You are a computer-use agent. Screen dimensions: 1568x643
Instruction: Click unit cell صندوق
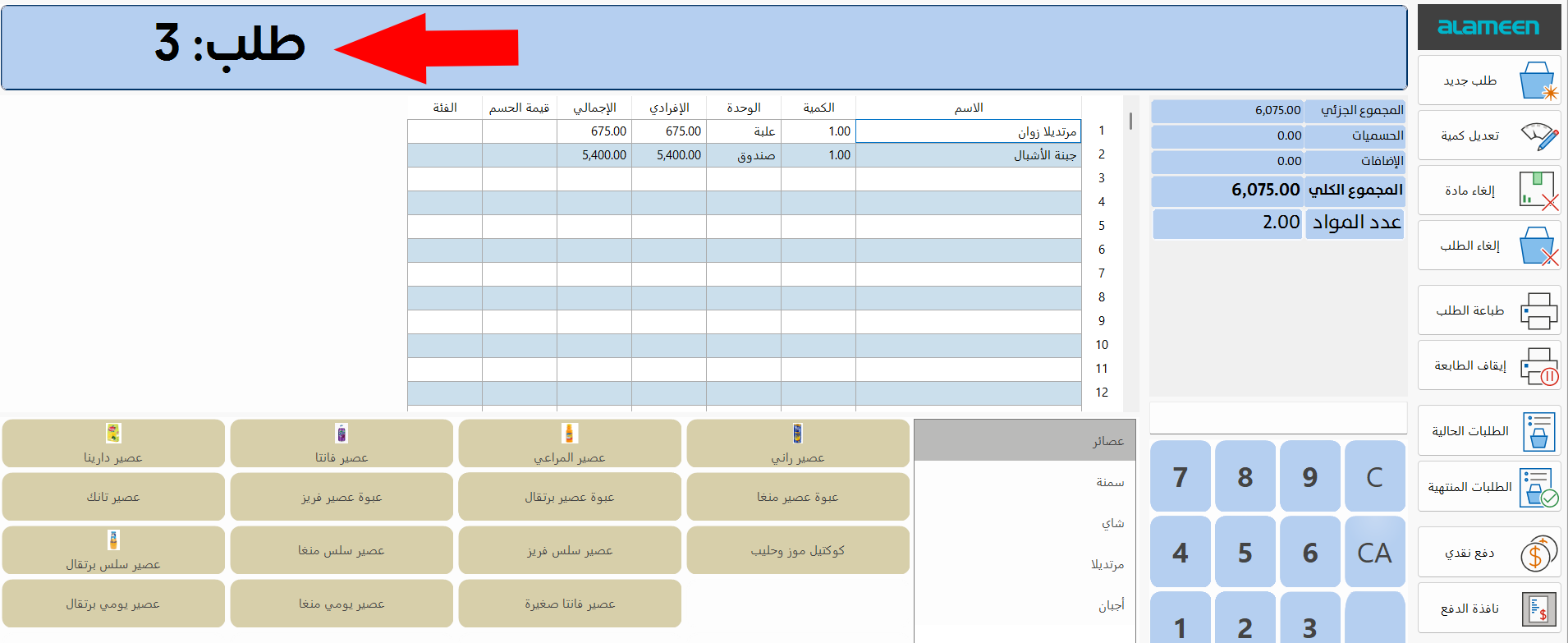[x=744, y=155]
